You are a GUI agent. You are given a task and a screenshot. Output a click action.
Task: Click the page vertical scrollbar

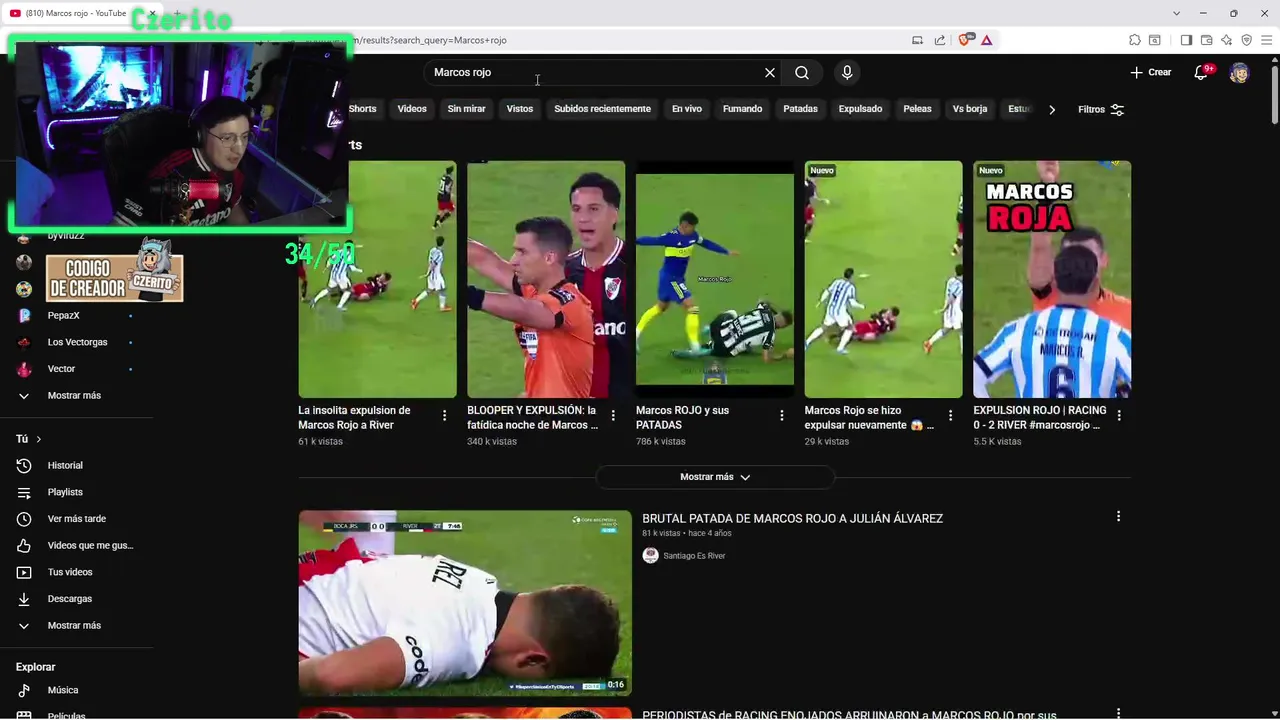point(1273,95)
